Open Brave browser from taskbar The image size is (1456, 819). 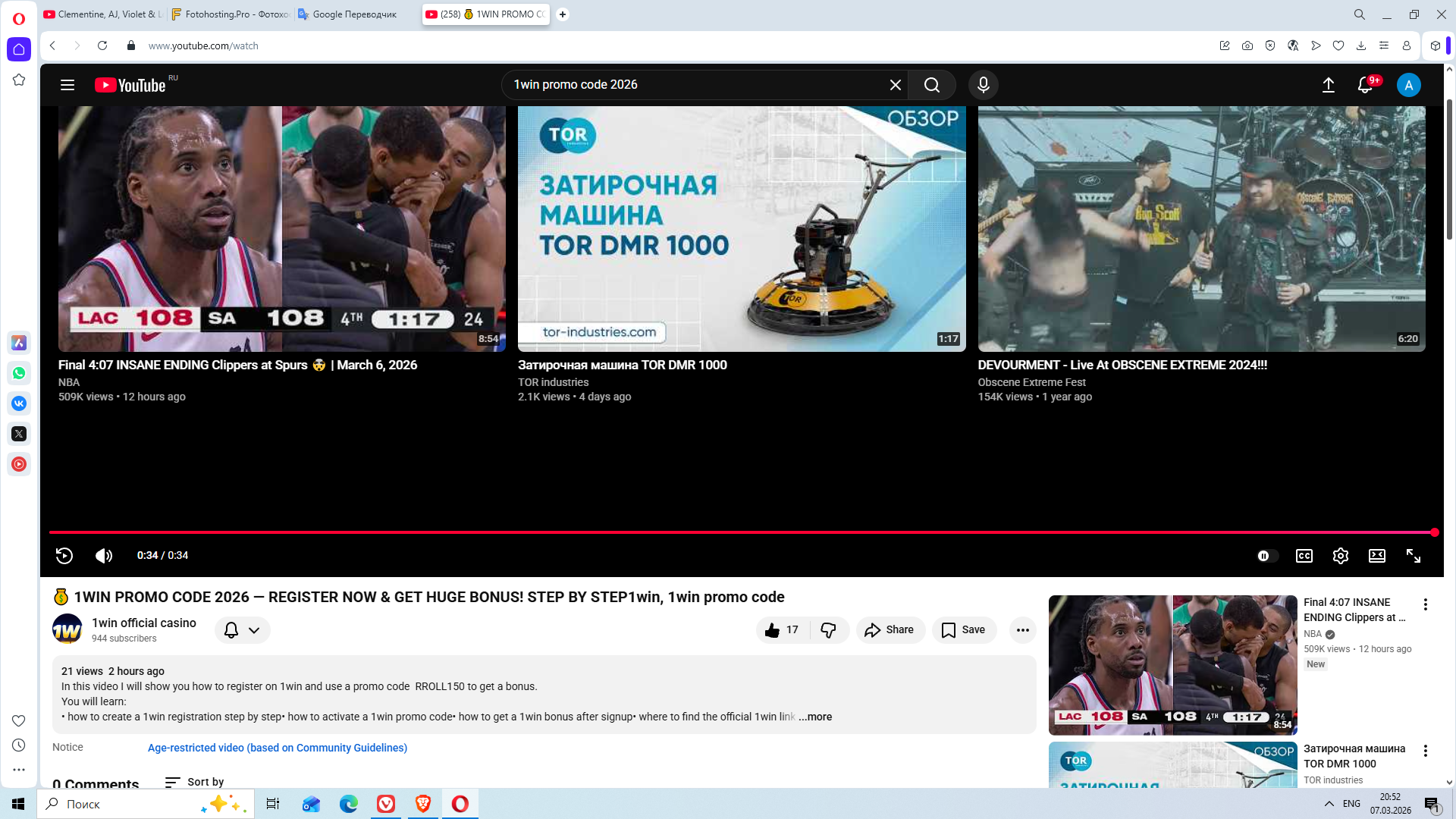pyautogui.click(x=423, y=804)
